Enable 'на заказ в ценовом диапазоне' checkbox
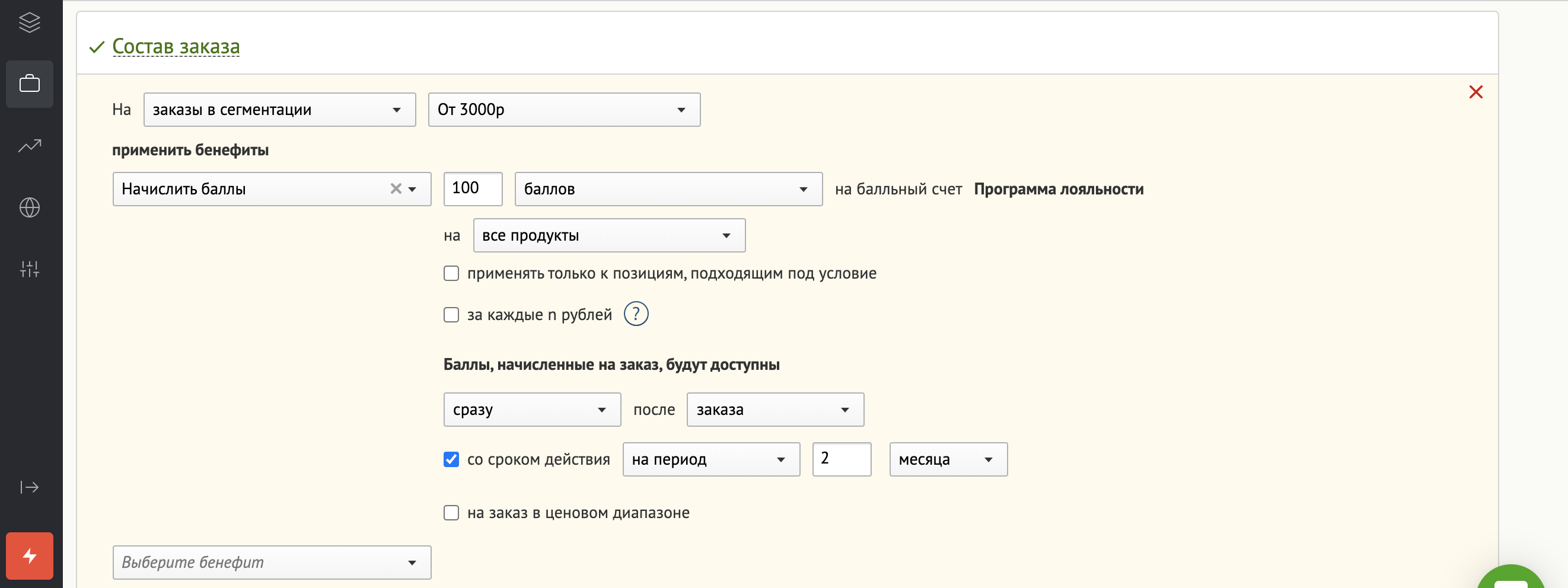 [451, 513]
